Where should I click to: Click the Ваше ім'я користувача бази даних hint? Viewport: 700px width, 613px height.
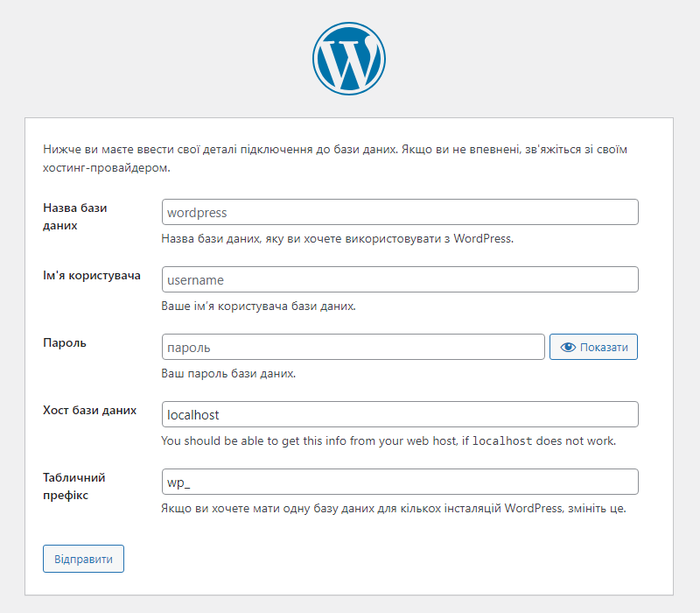click(x=258, y=306)
